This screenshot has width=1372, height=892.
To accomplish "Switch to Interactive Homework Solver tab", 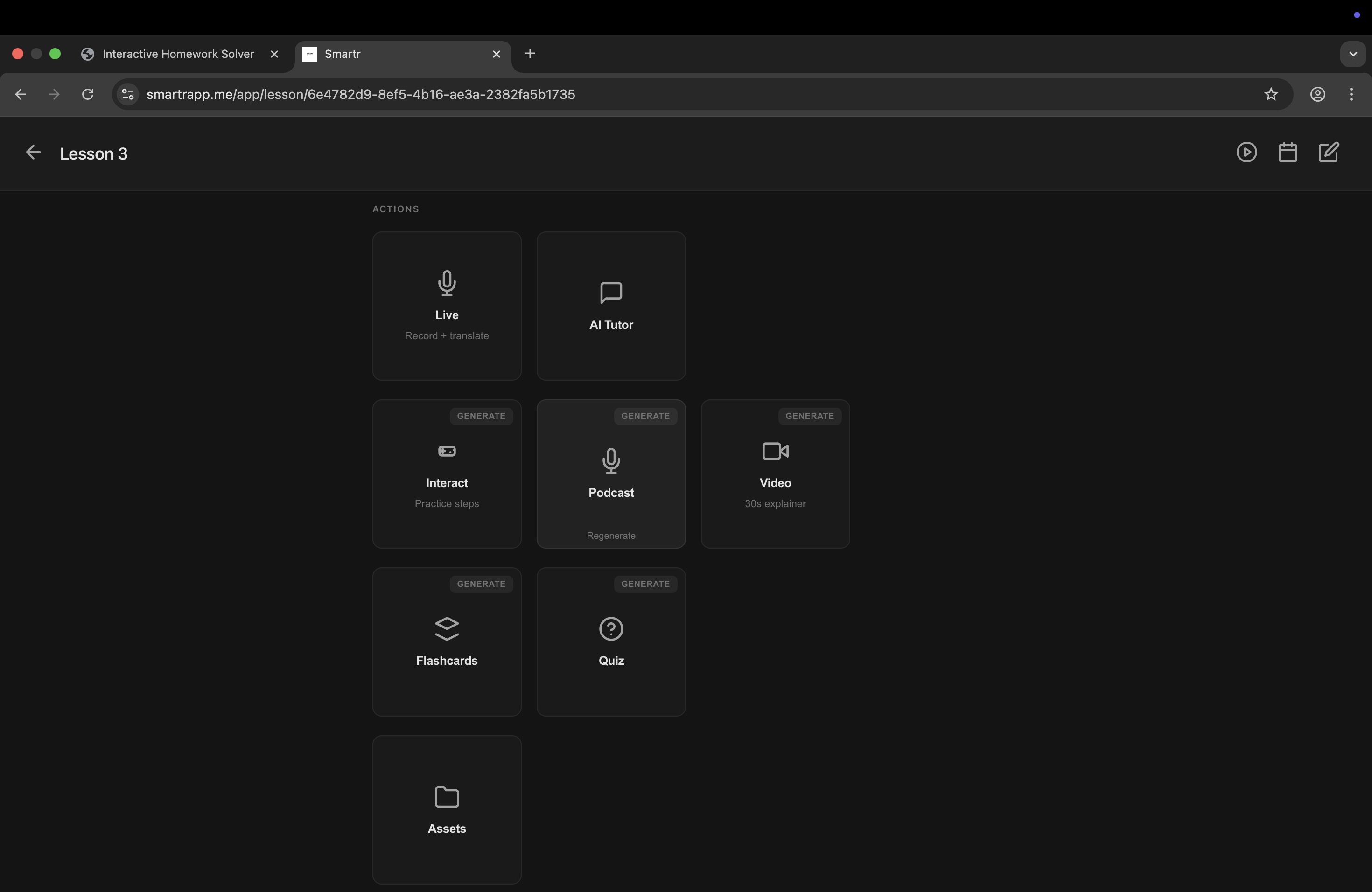I will [x=177, y=54].
